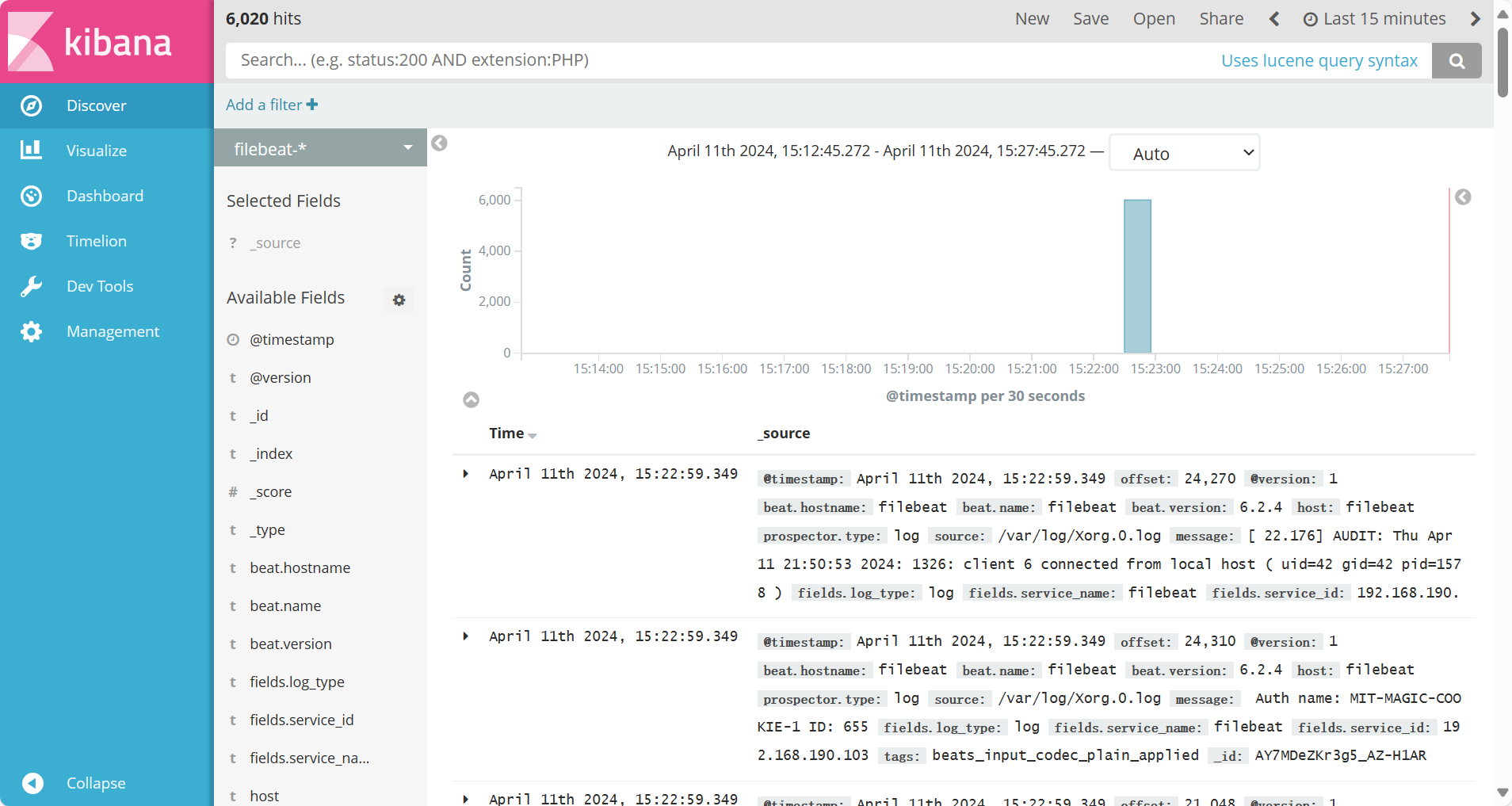Collapse the field list sidebar arrow
The image size is (1512, 806).
pos(439,143)
